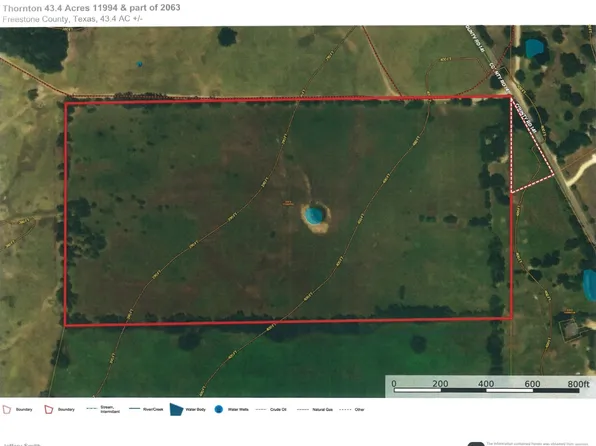Viewport: 596px width, 446px height.
Task: Click the 'Other' legend label
Action: 359,409
